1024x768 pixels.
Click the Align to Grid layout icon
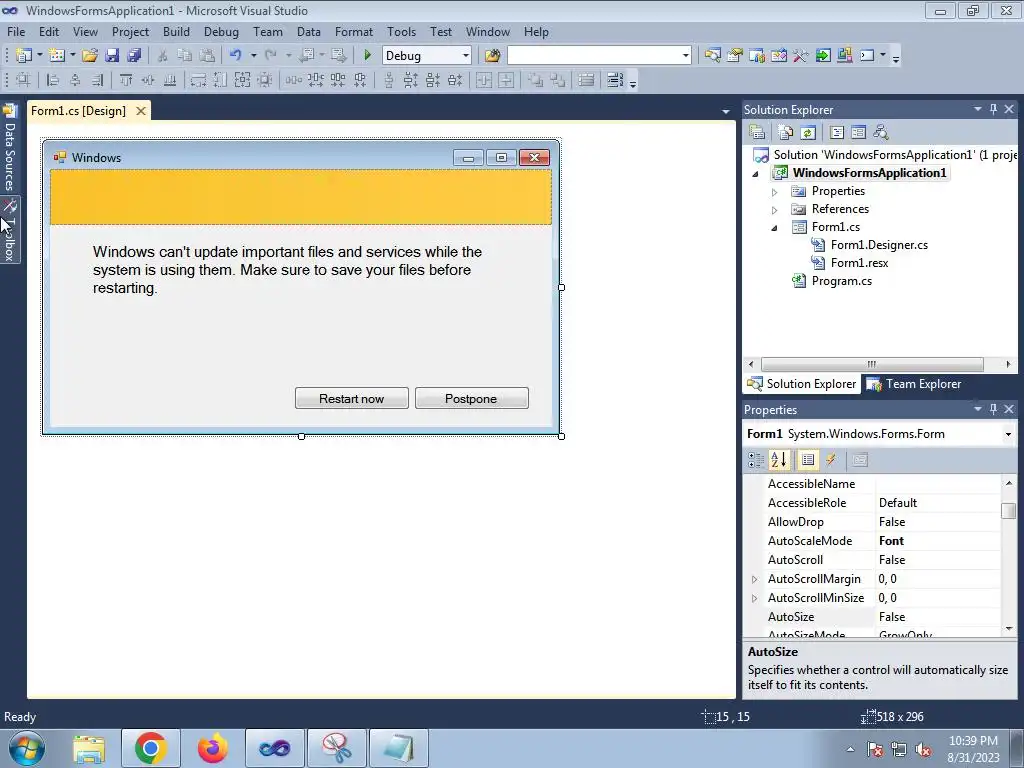[x=24, y=80]
